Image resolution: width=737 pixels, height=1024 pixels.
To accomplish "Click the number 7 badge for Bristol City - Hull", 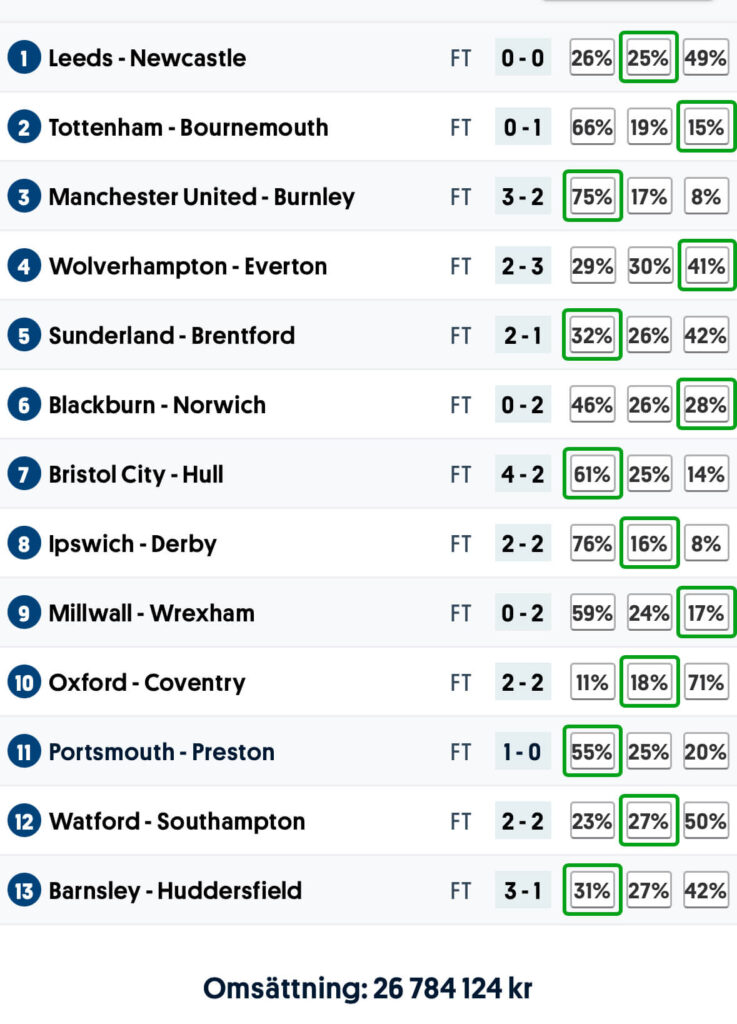I will tap(24, 474).
